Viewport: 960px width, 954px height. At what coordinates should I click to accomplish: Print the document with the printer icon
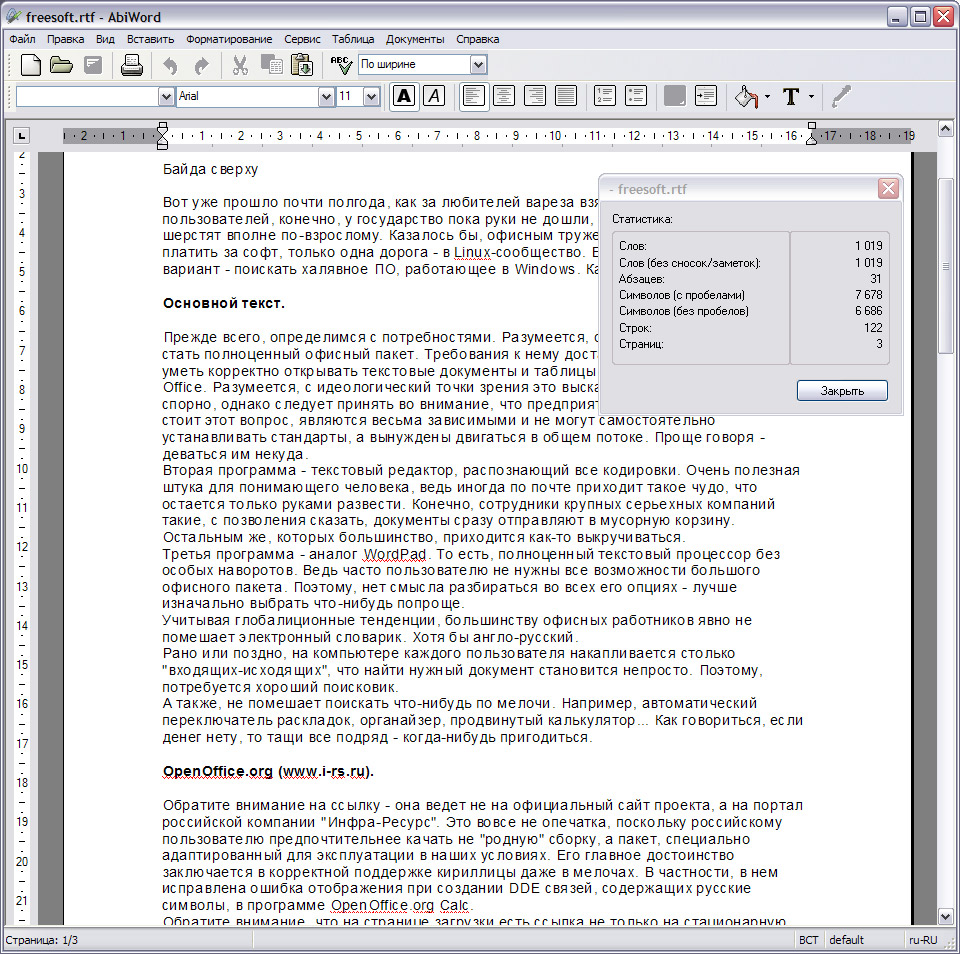click(132, 65)
